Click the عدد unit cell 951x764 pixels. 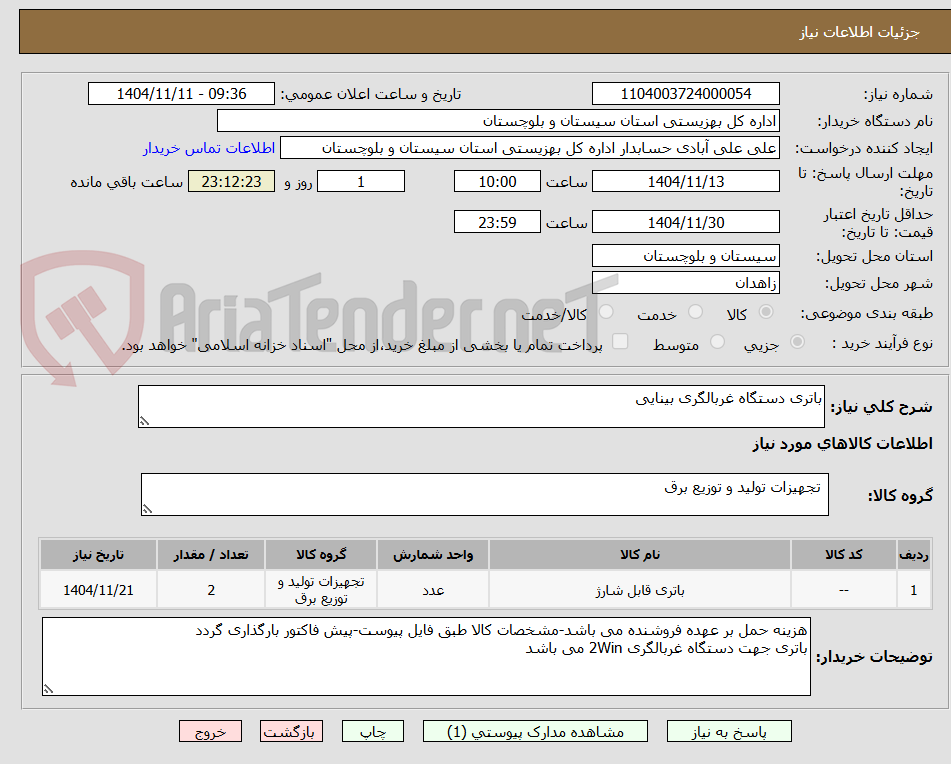coord(433,590)
